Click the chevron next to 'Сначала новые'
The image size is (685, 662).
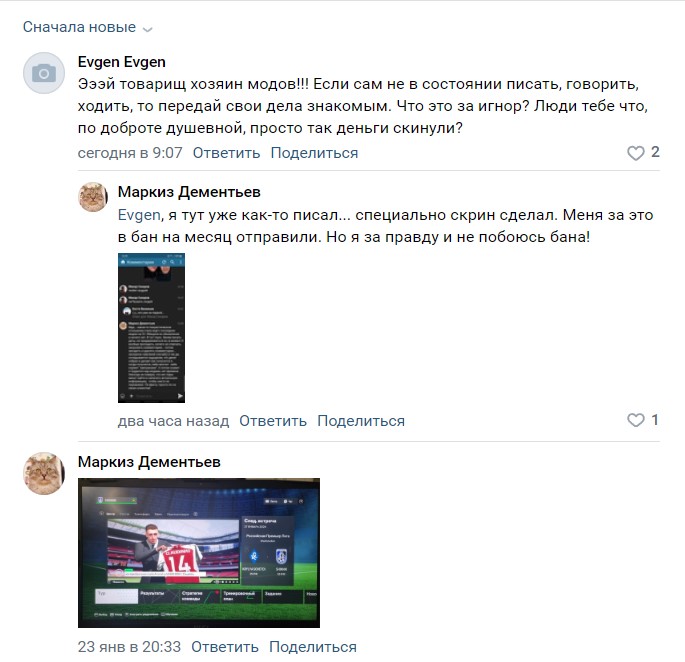point(148,29)
